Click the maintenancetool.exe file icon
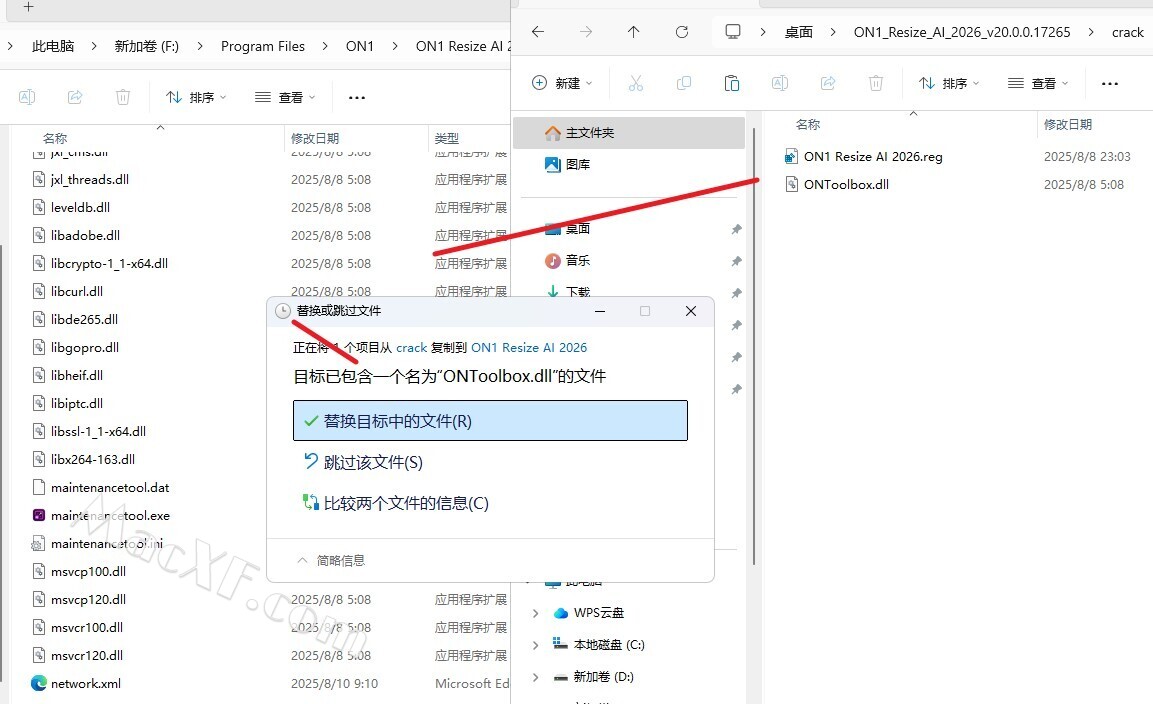Image resolution: width=1153 pixels, height=704 pixels. click(x=39, y=516)
